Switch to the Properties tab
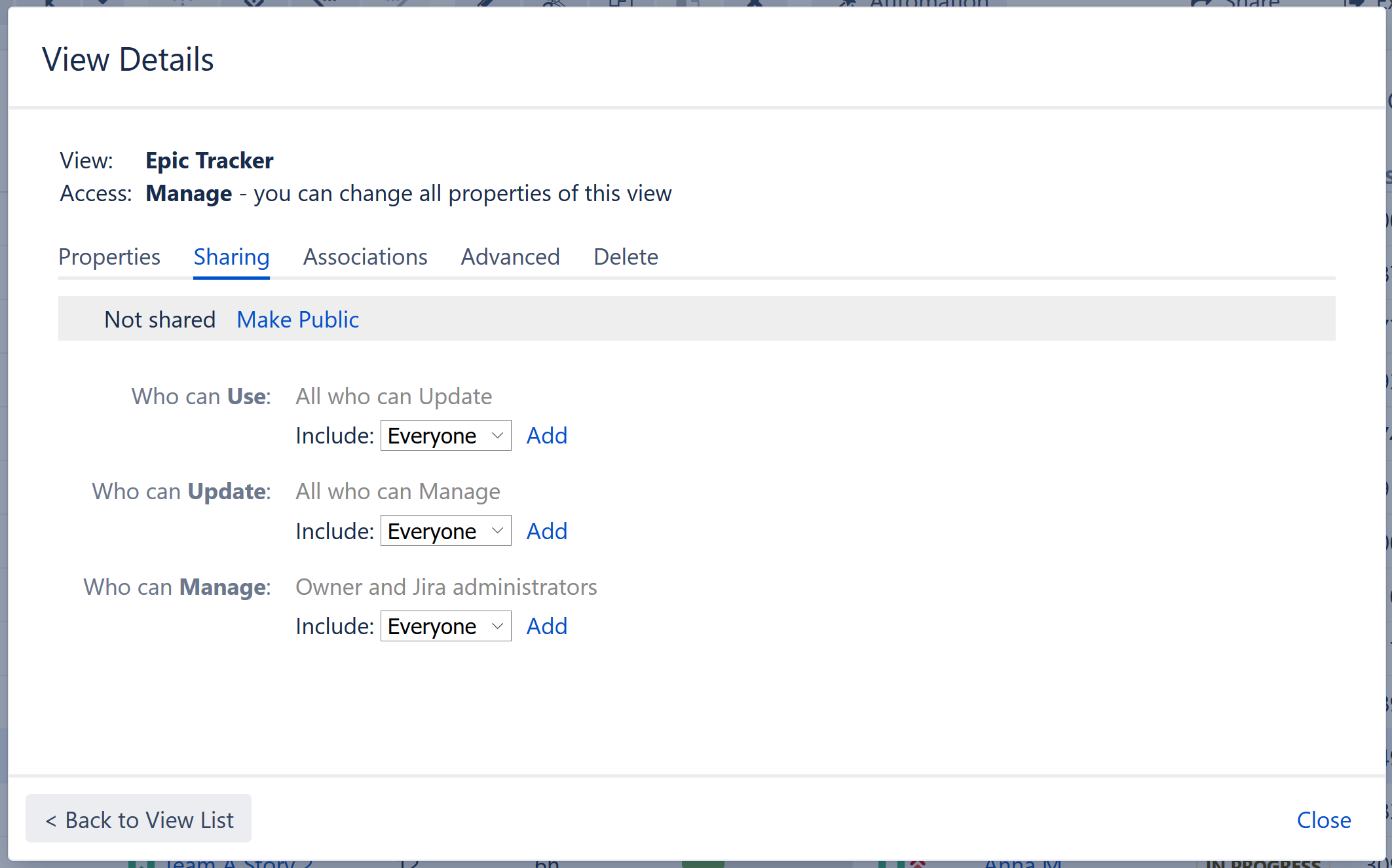The width and height of the screenshot is (1392, 868). tap(109, 257)
